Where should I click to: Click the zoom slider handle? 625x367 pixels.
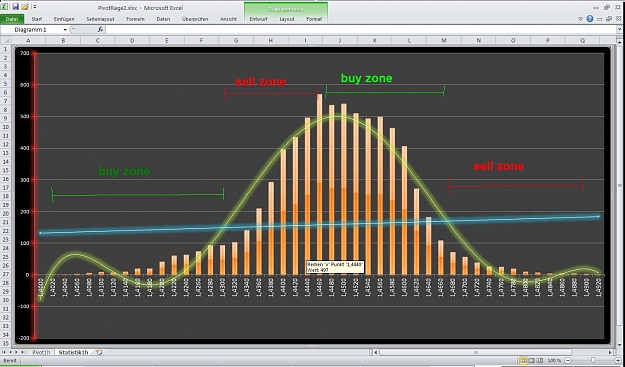tap(594, 361)
